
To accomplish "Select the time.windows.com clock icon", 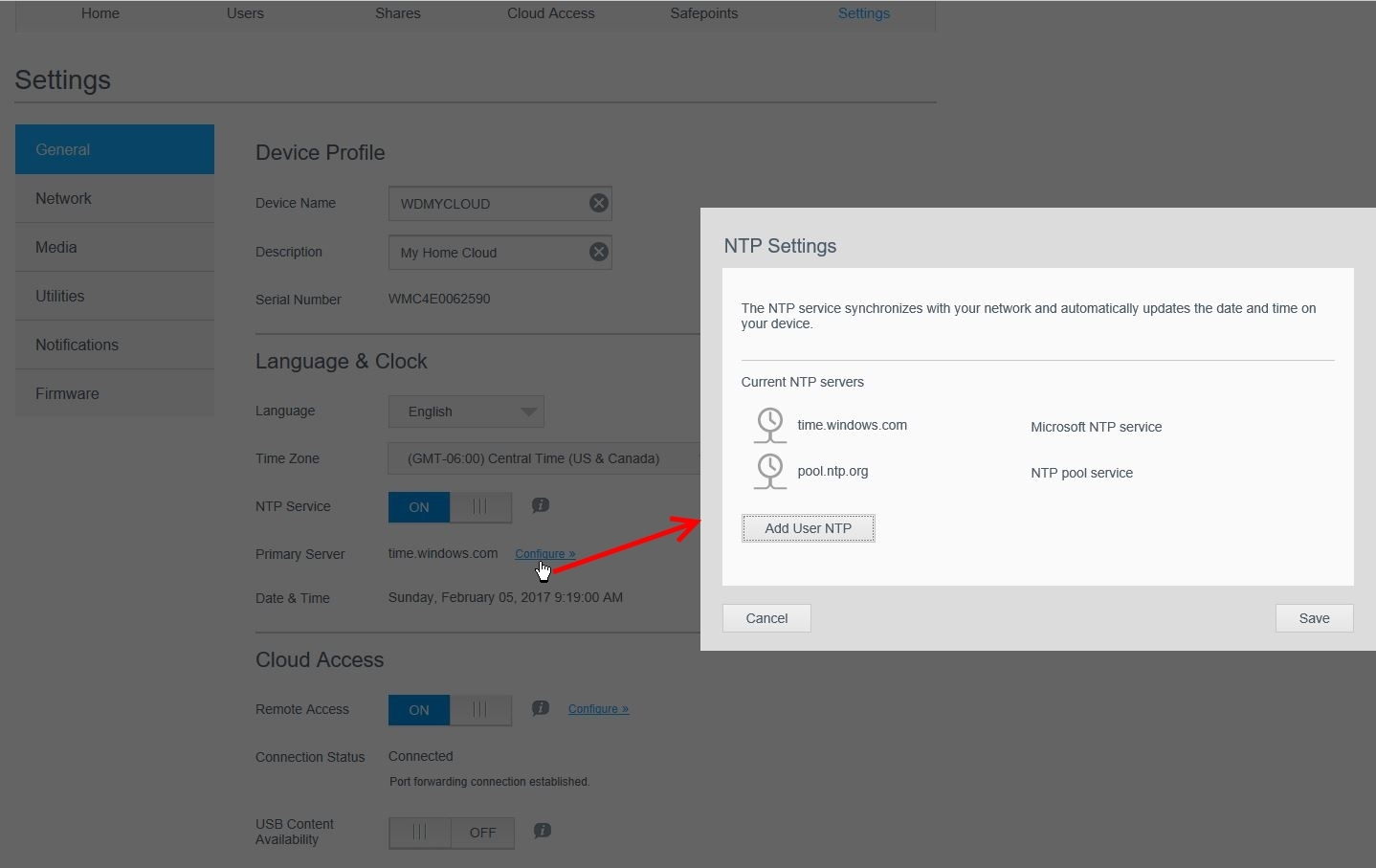I will click(x=769, y=425).
